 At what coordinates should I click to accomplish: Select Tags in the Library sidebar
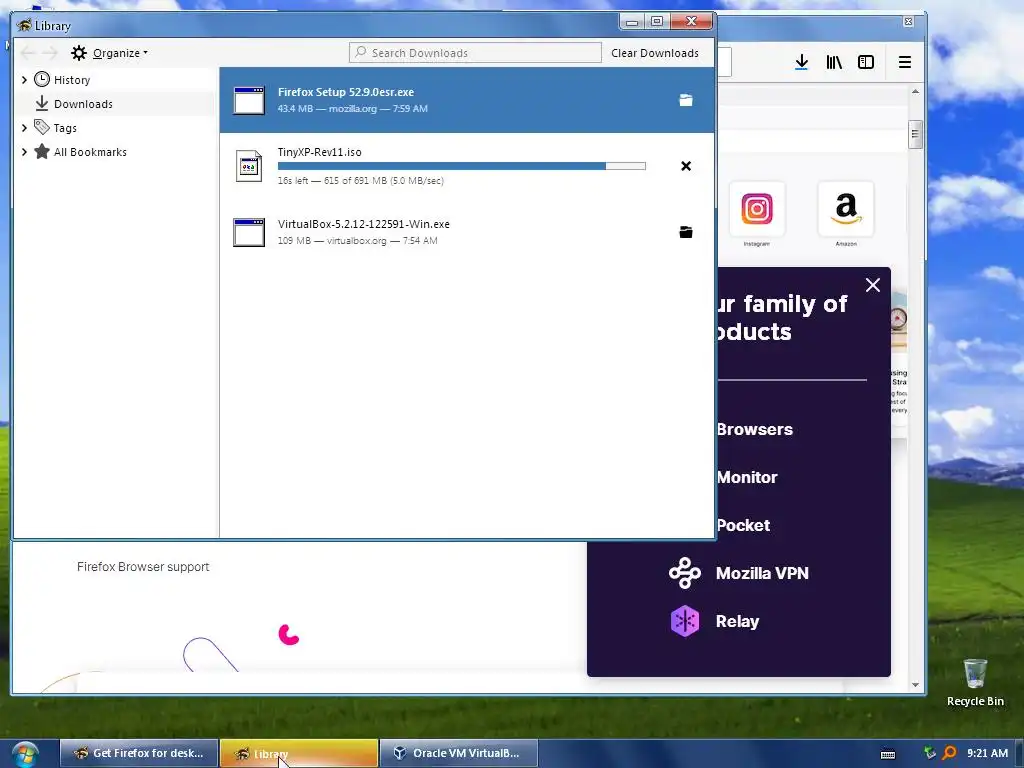[65, 128]
